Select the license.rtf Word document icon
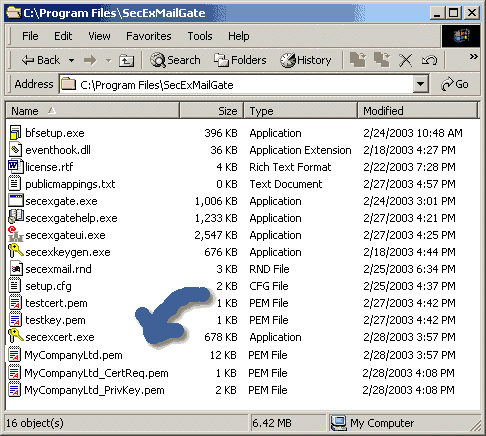The image size is (486, 436). pos(15,166)
